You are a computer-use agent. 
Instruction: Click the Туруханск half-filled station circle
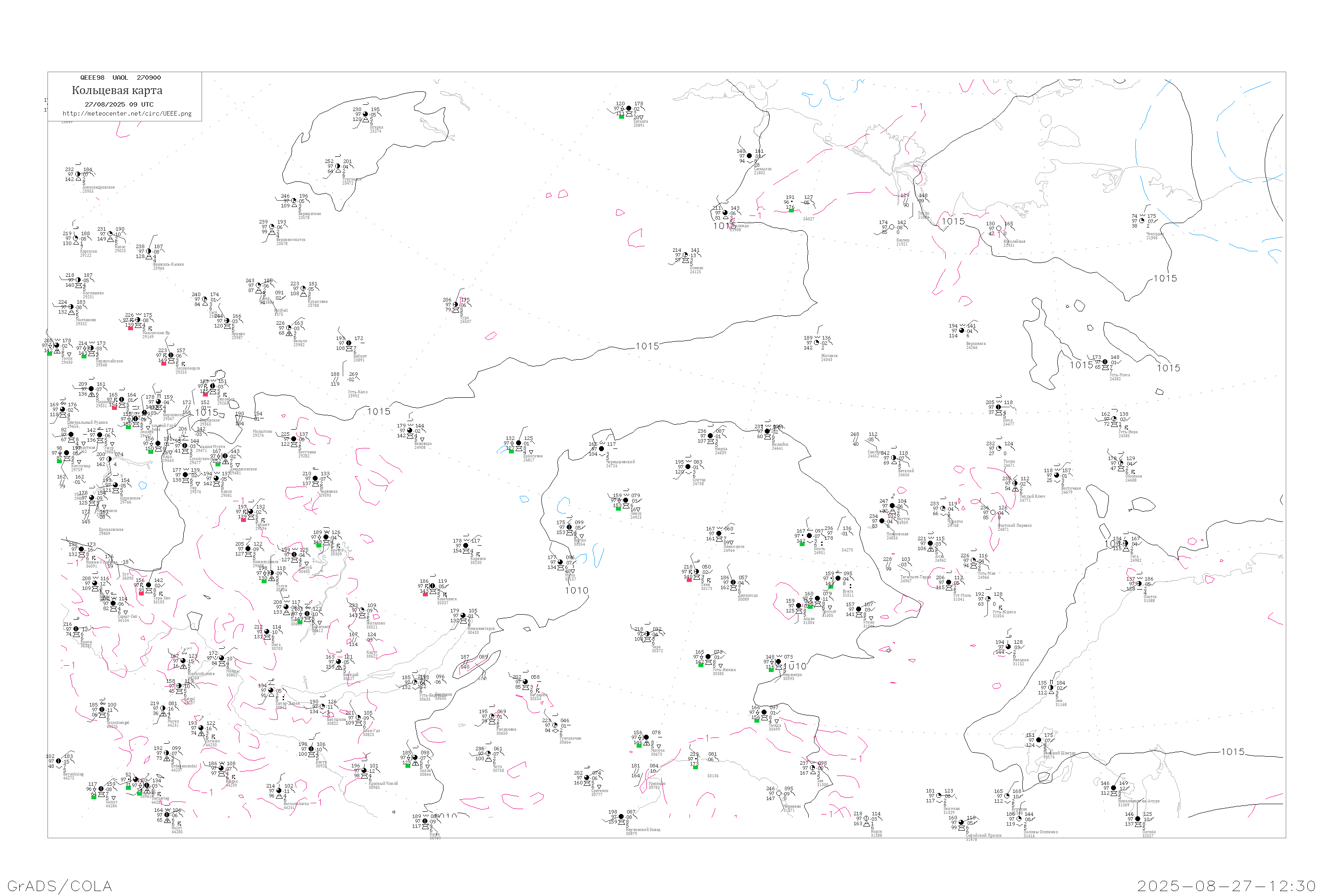[338, 166]
